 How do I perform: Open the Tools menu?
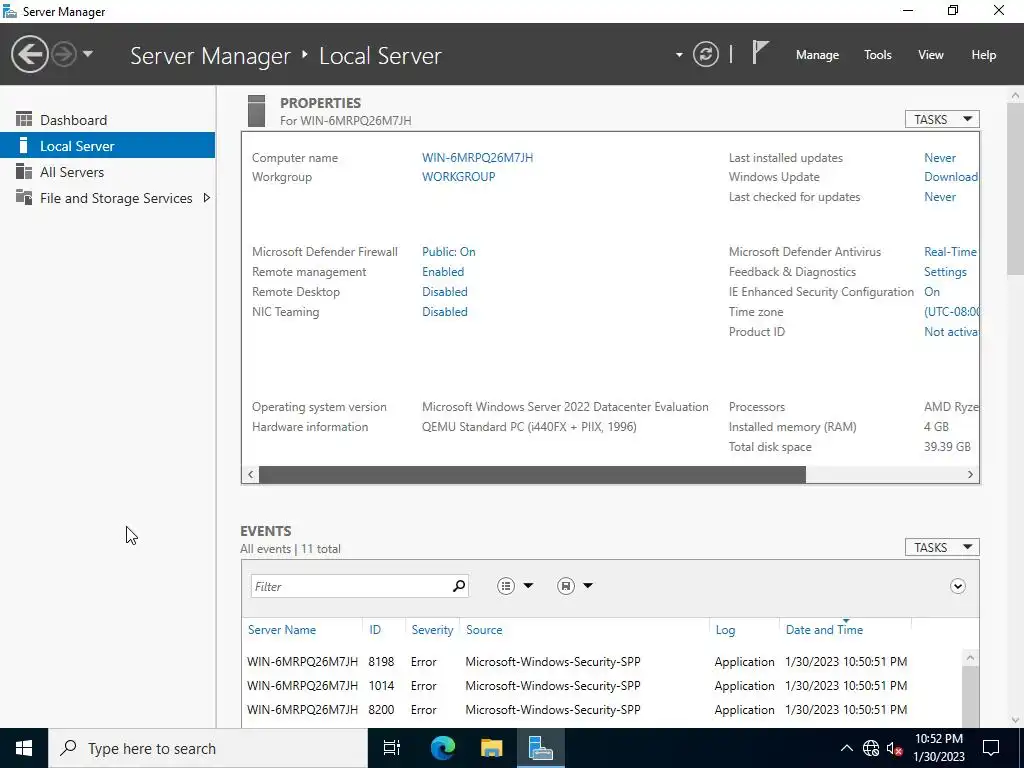(x=878, y=55)
